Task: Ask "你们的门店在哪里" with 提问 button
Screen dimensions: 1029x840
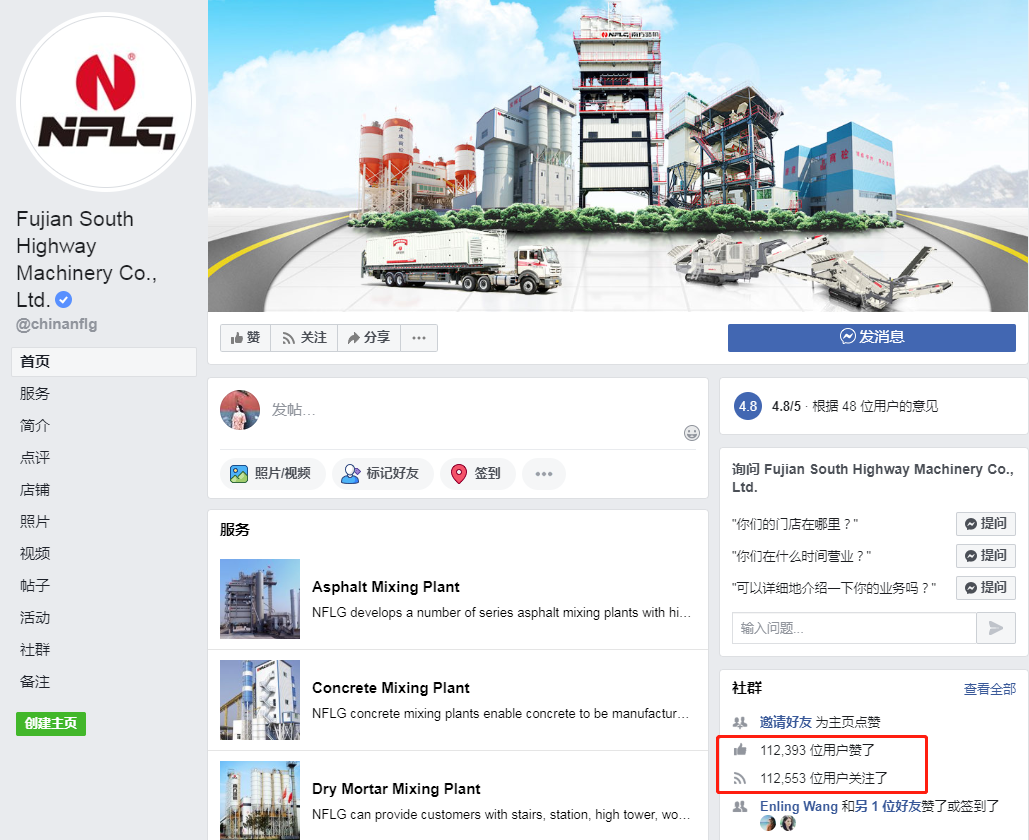Action: (x=986, y=524)
